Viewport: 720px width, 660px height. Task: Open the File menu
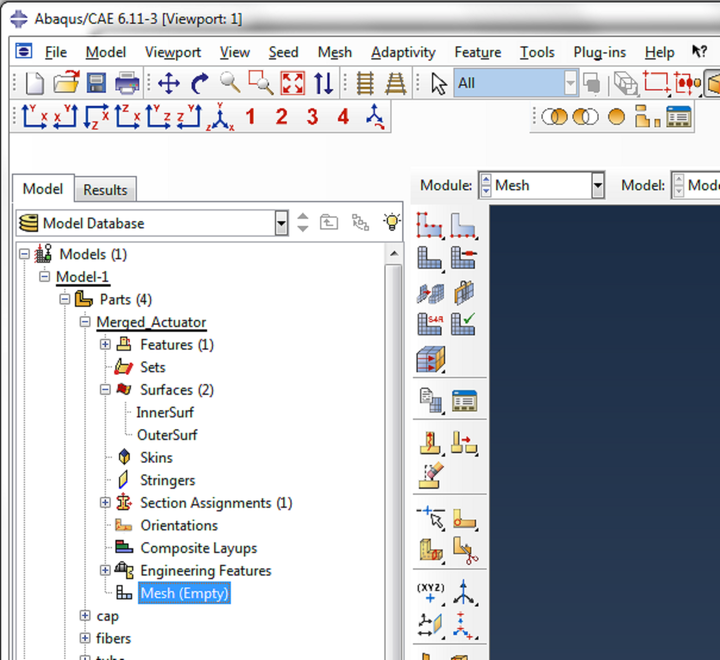tap(56, 52)
